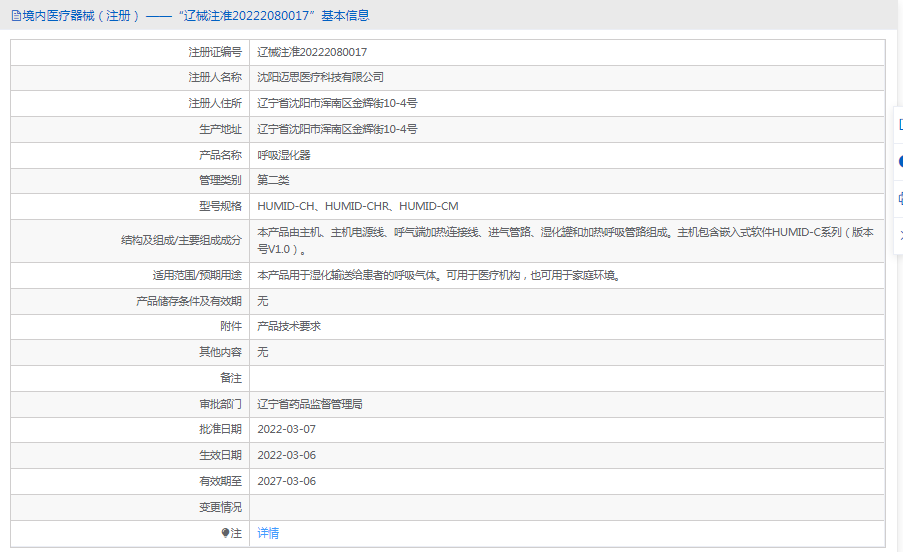Click the label 其他内容

tap(221, 352)
